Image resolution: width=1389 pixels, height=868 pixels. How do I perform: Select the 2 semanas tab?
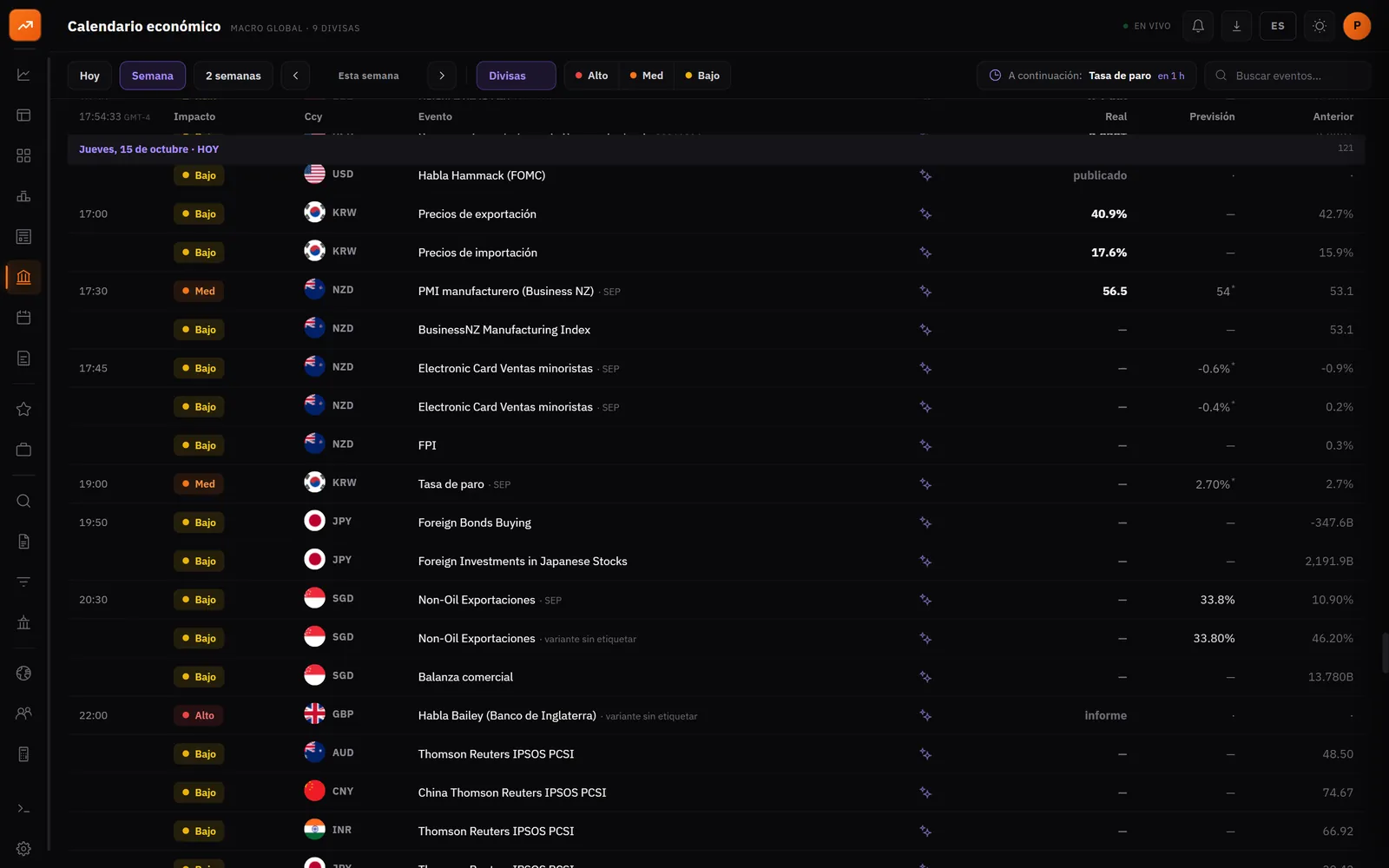click(234, 76)
